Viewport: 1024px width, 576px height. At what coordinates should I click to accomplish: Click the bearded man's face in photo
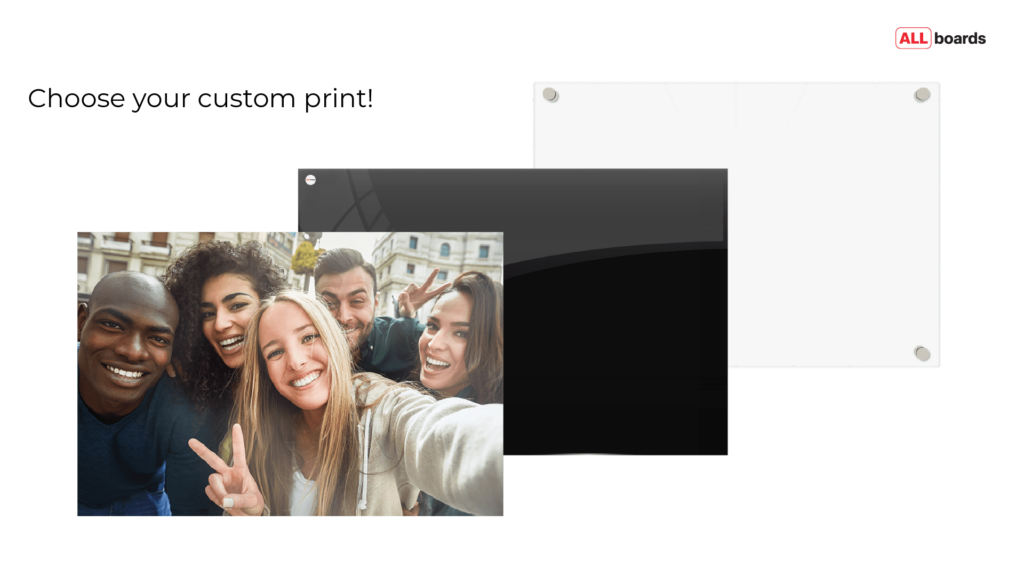tap(348, 295)
